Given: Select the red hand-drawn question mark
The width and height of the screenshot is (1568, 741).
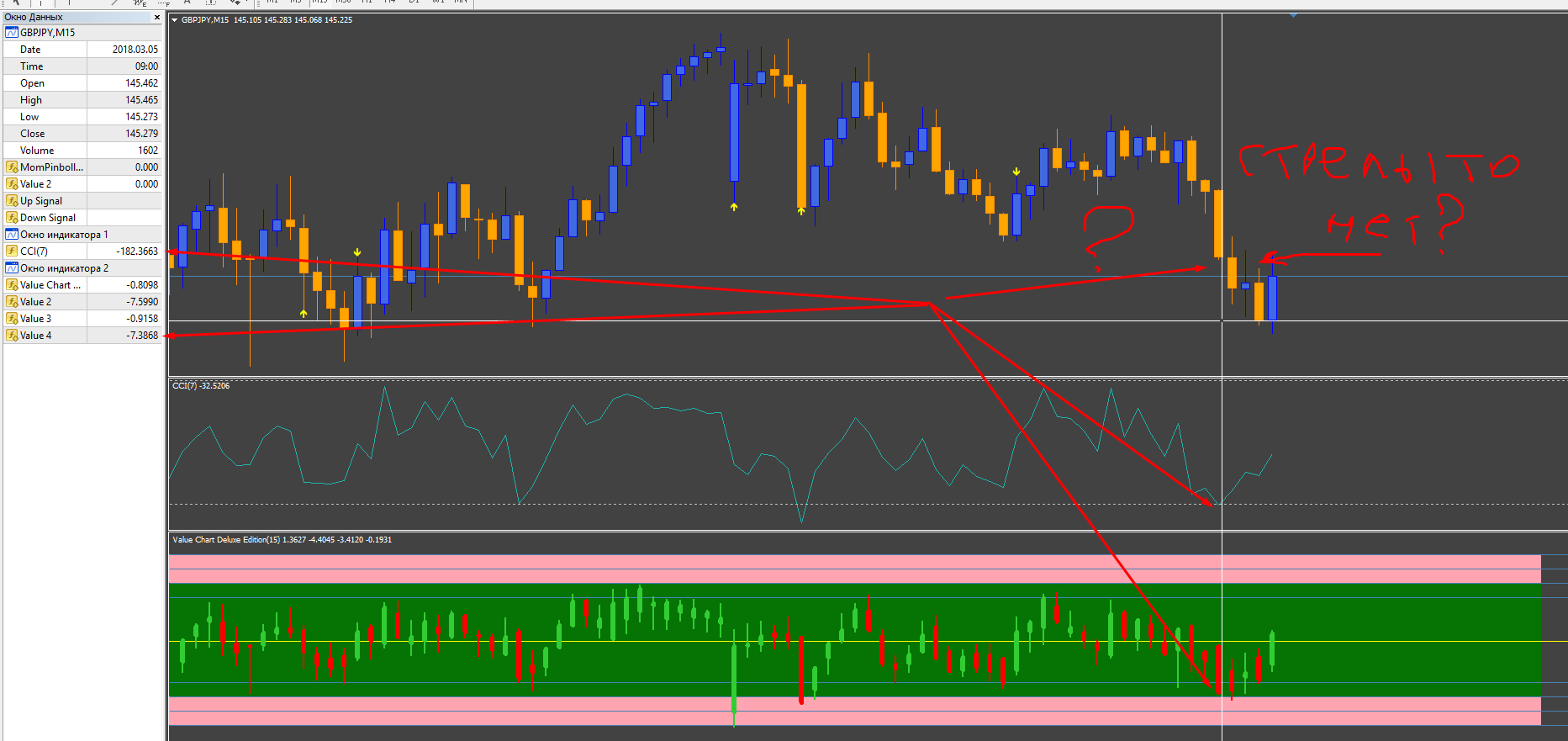Looking at the screenshot, I should (x=1108, y=236).
